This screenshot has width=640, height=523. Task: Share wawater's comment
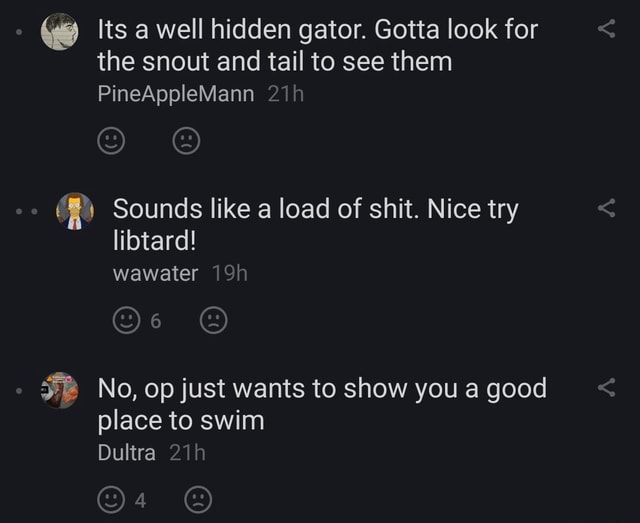tap(605, 209)
